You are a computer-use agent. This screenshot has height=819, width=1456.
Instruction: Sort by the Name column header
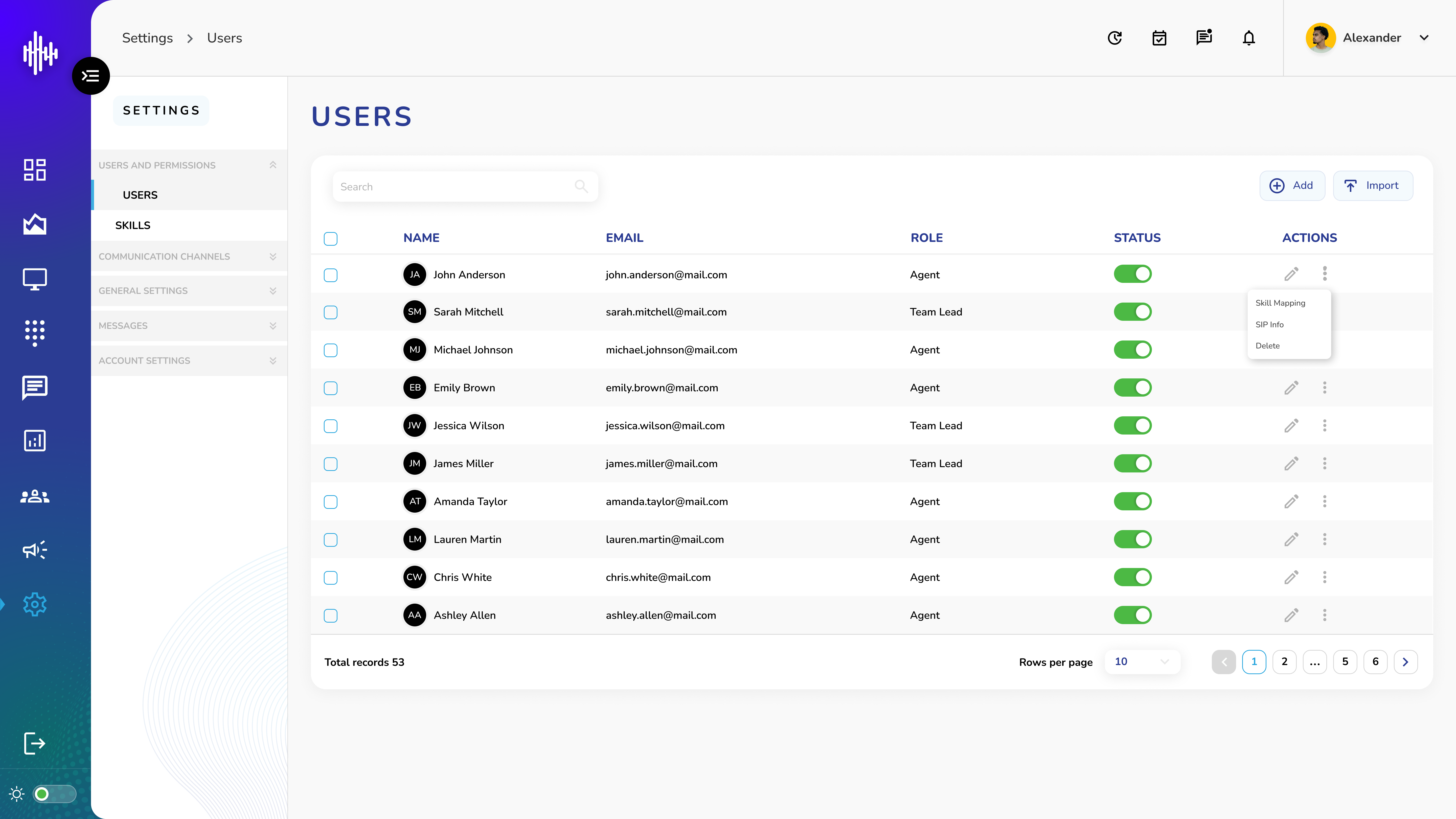point(421,238)
